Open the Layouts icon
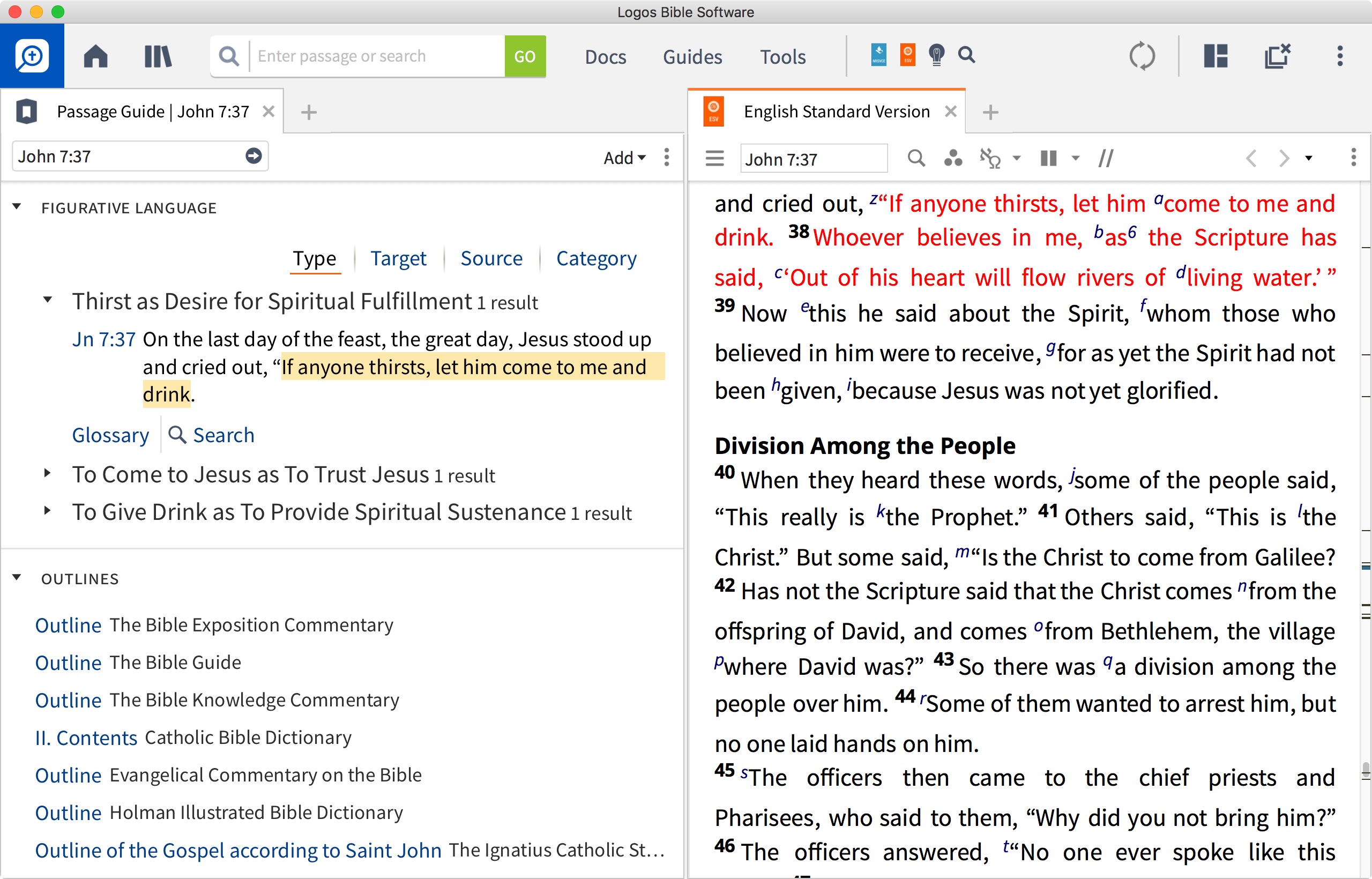 (1216, 56)
